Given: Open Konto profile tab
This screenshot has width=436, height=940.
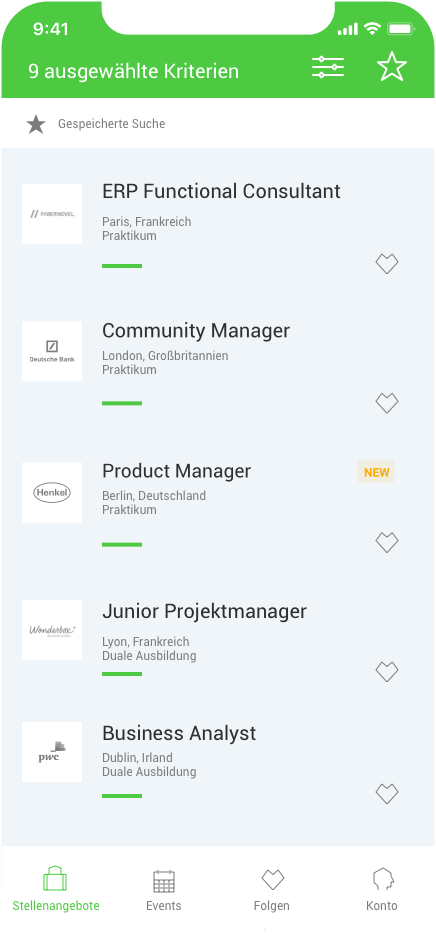Looking at the screenshot, I should click(x=381, y=890).
